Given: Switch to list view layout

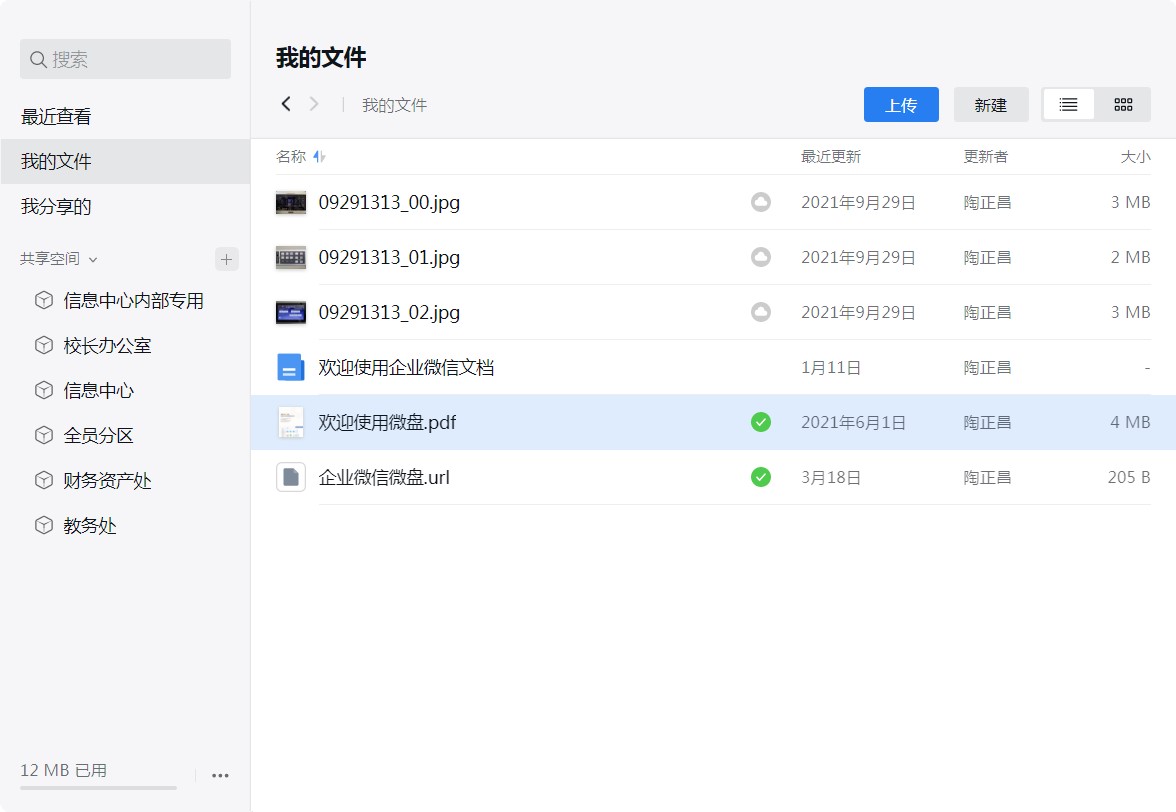Looking at the screenshot, I should pyautogui.click(x=1068, y=105).
